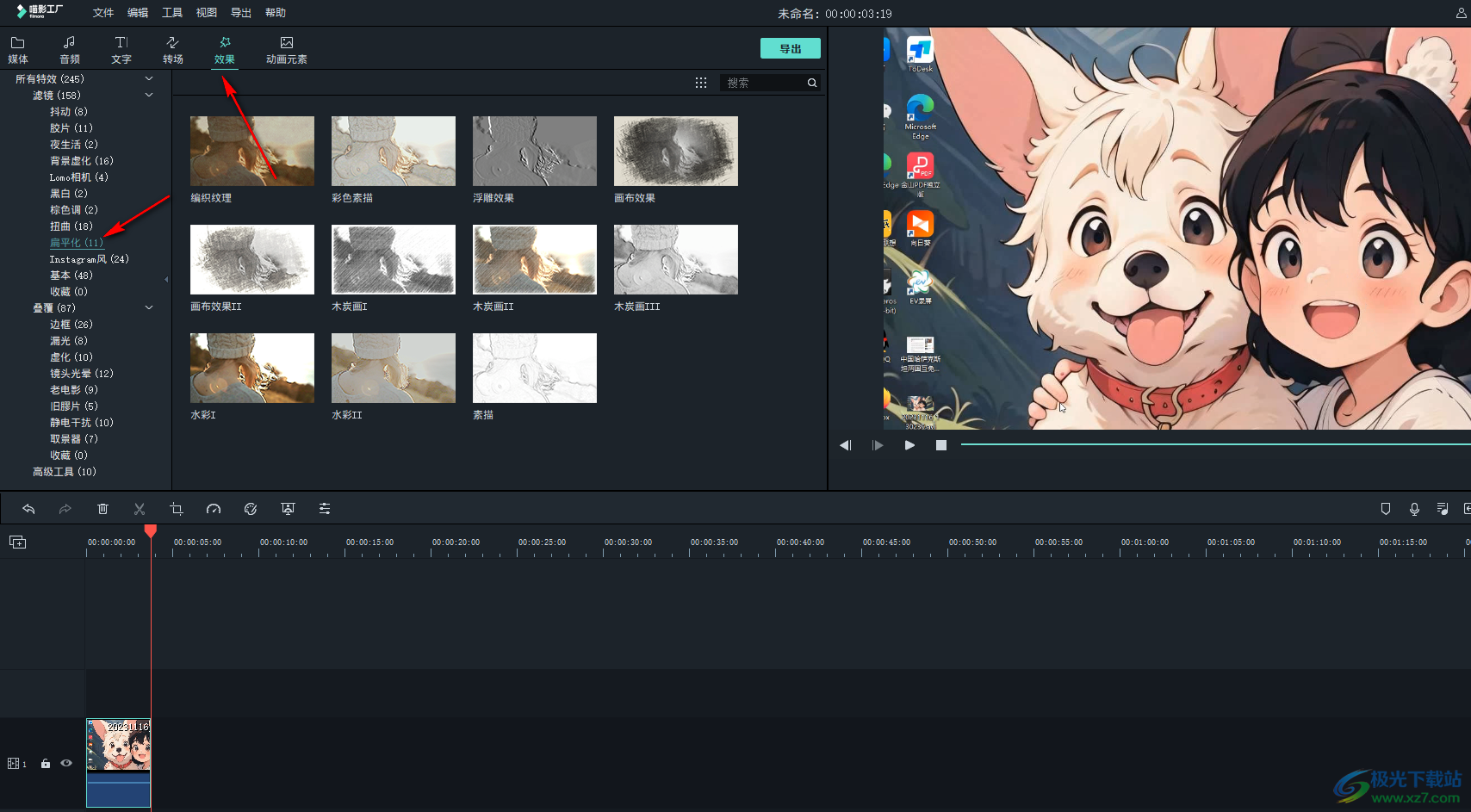This screenshot has height=812, width=1471.
Task: Select 扭曲 (18) filter category
Action: click(71, 226)
